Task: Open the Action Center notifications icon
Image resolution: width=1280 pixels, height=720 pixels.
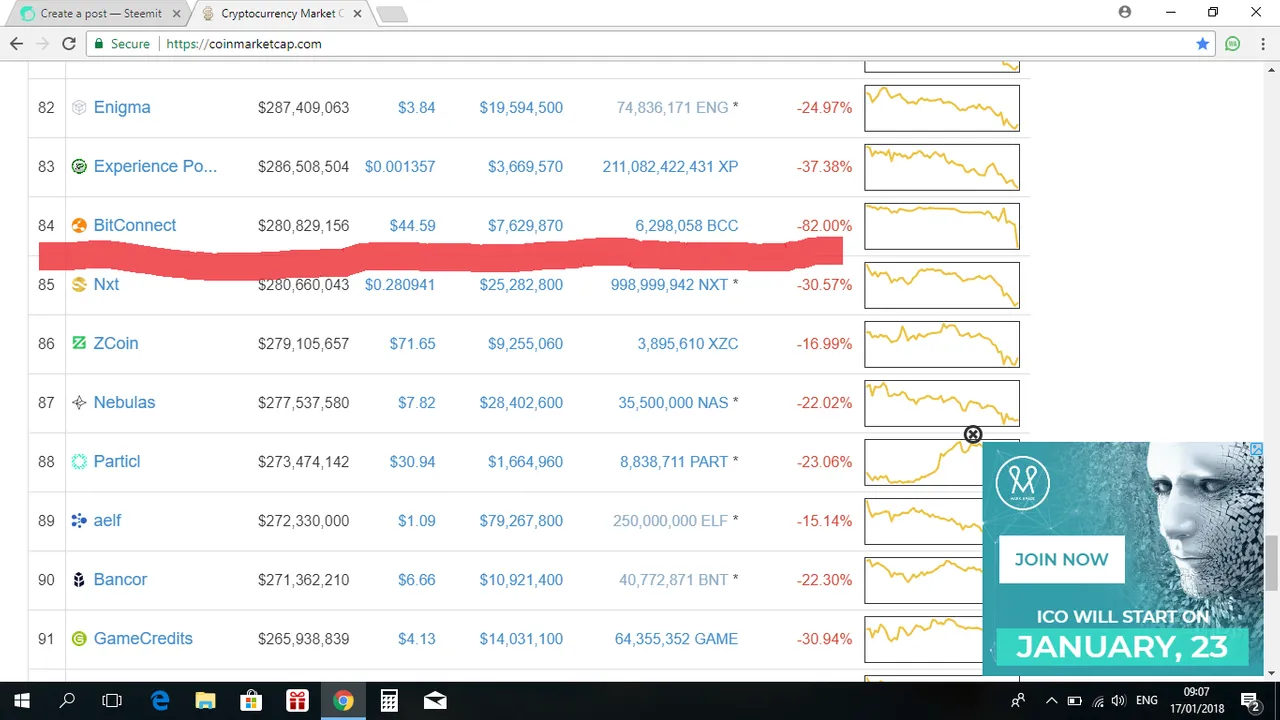Action: (1250, 701)
